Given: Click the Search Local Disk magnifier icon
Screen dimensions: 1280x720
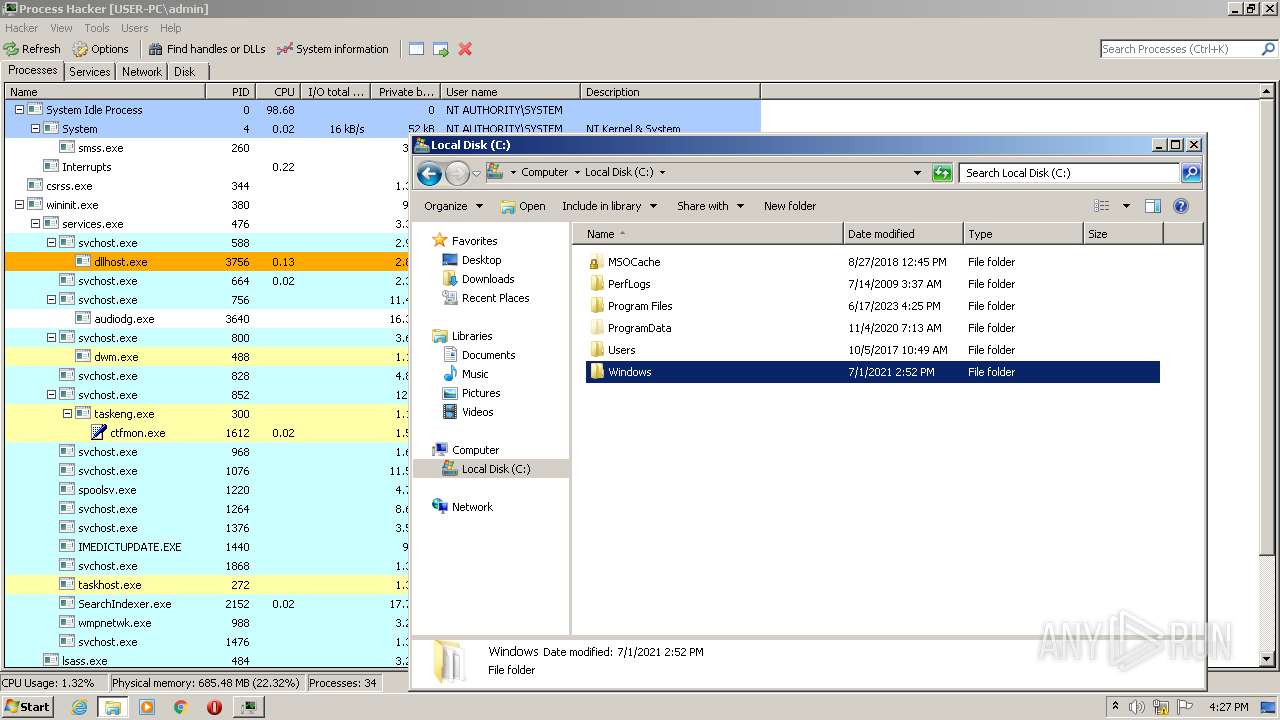Looking at the screenshot, I should pyautogui.click(x=1190, y=173).
